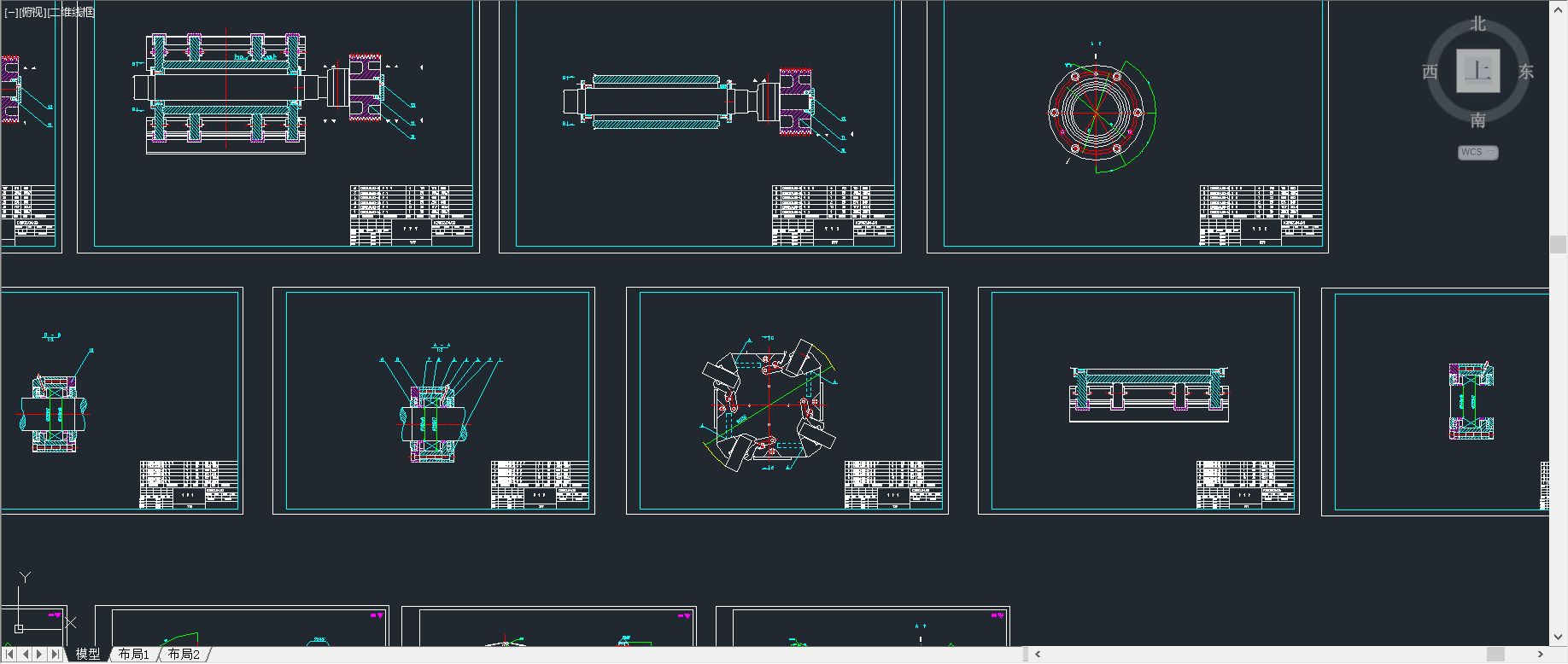The image size is (1568, 664).
Task: Select the UCS origin icon
Action: point(19,629)
